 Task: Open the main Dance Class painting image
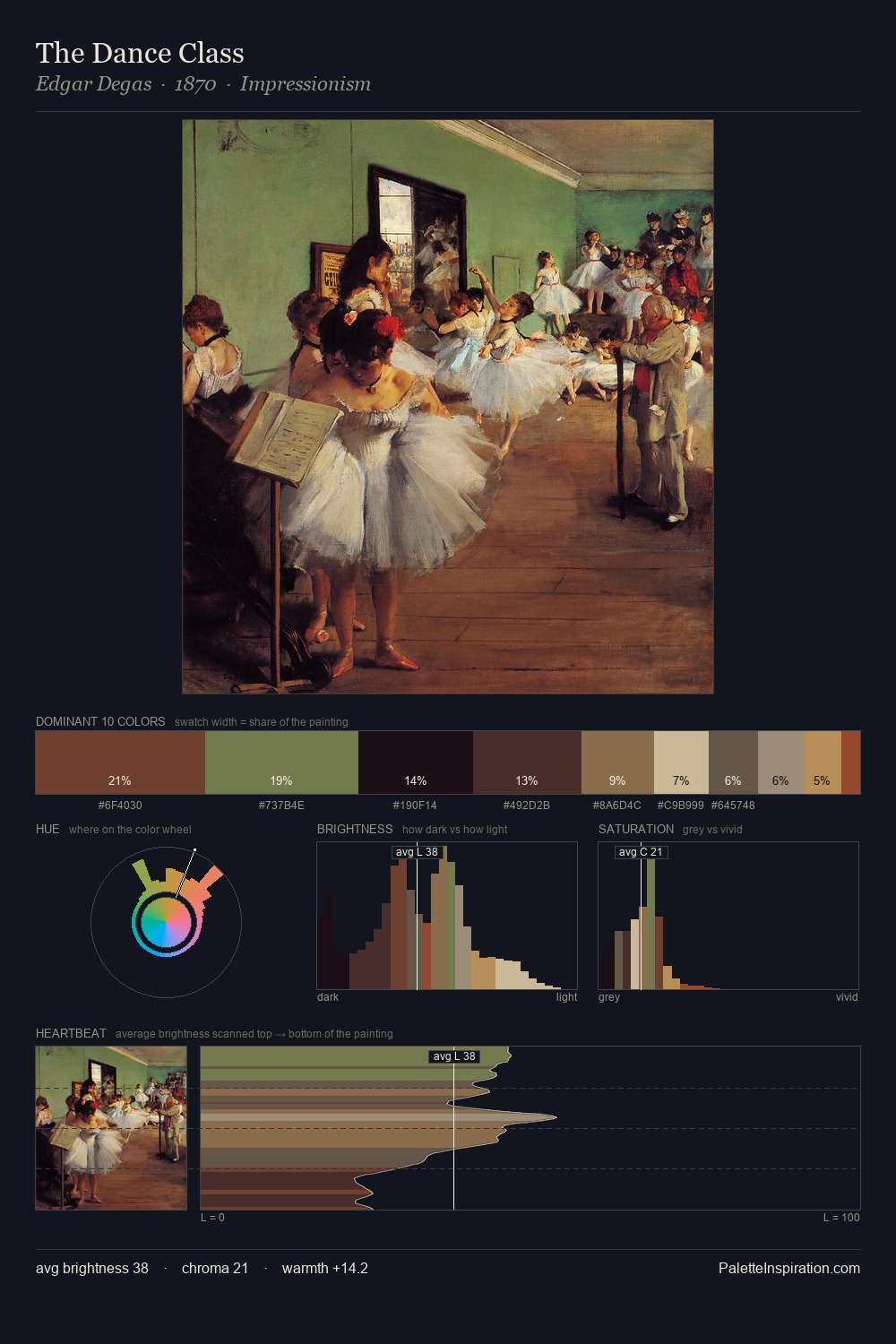pos(448,407)
